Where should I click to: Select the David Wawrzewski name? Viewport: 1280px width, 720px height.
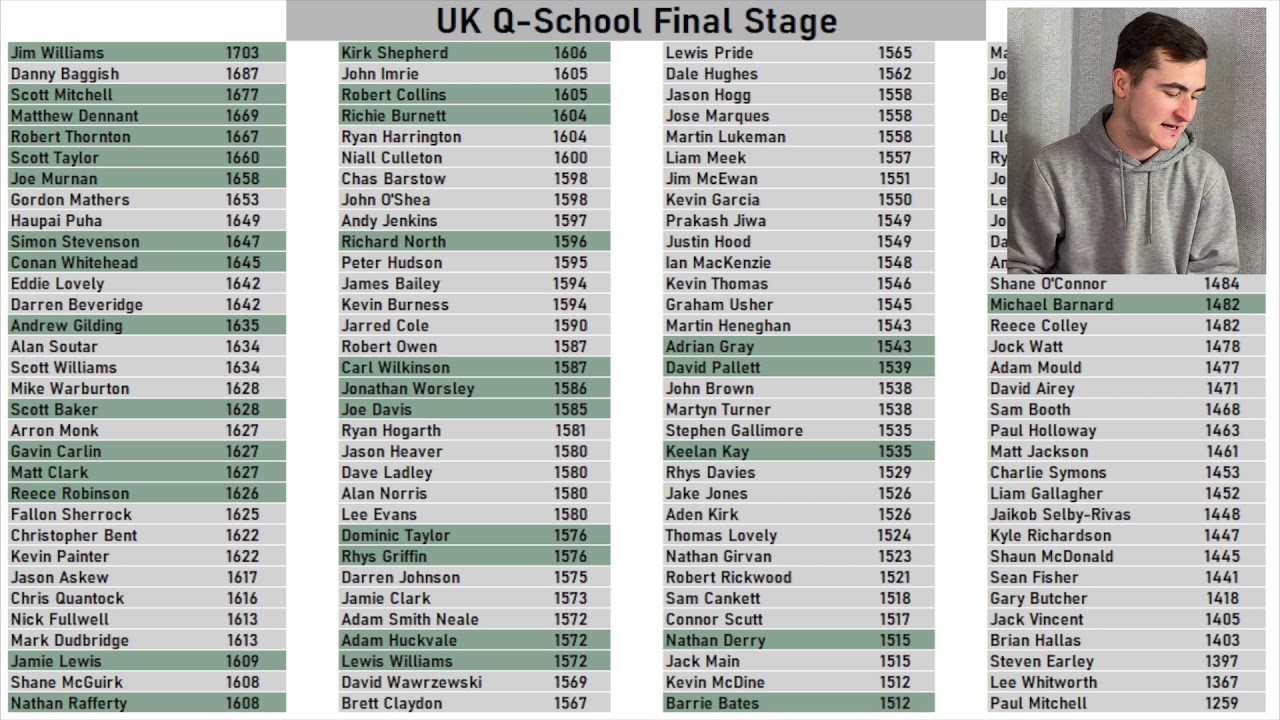411,682
